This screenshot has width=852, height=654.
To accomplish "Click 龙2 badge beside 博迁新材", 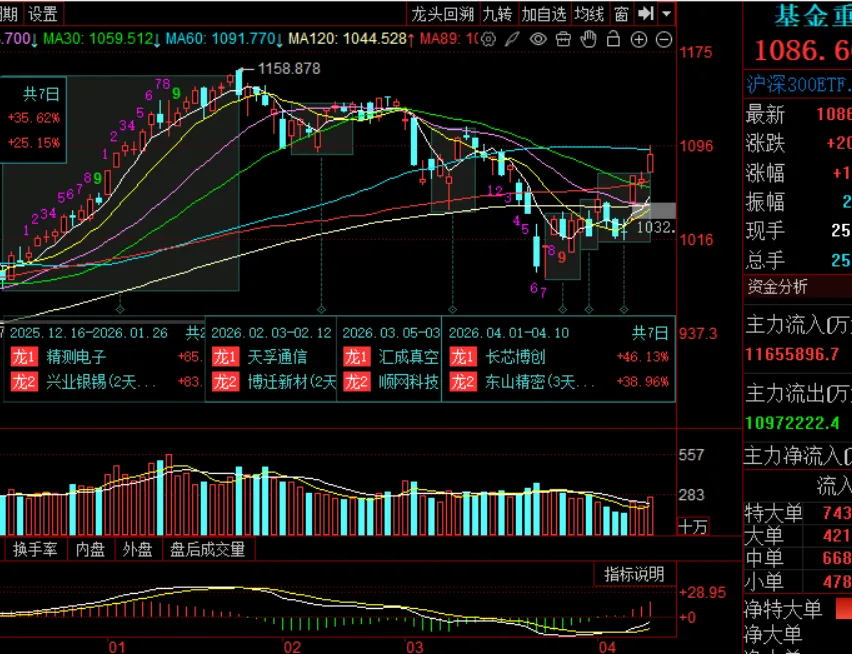I will coord(225,382).
